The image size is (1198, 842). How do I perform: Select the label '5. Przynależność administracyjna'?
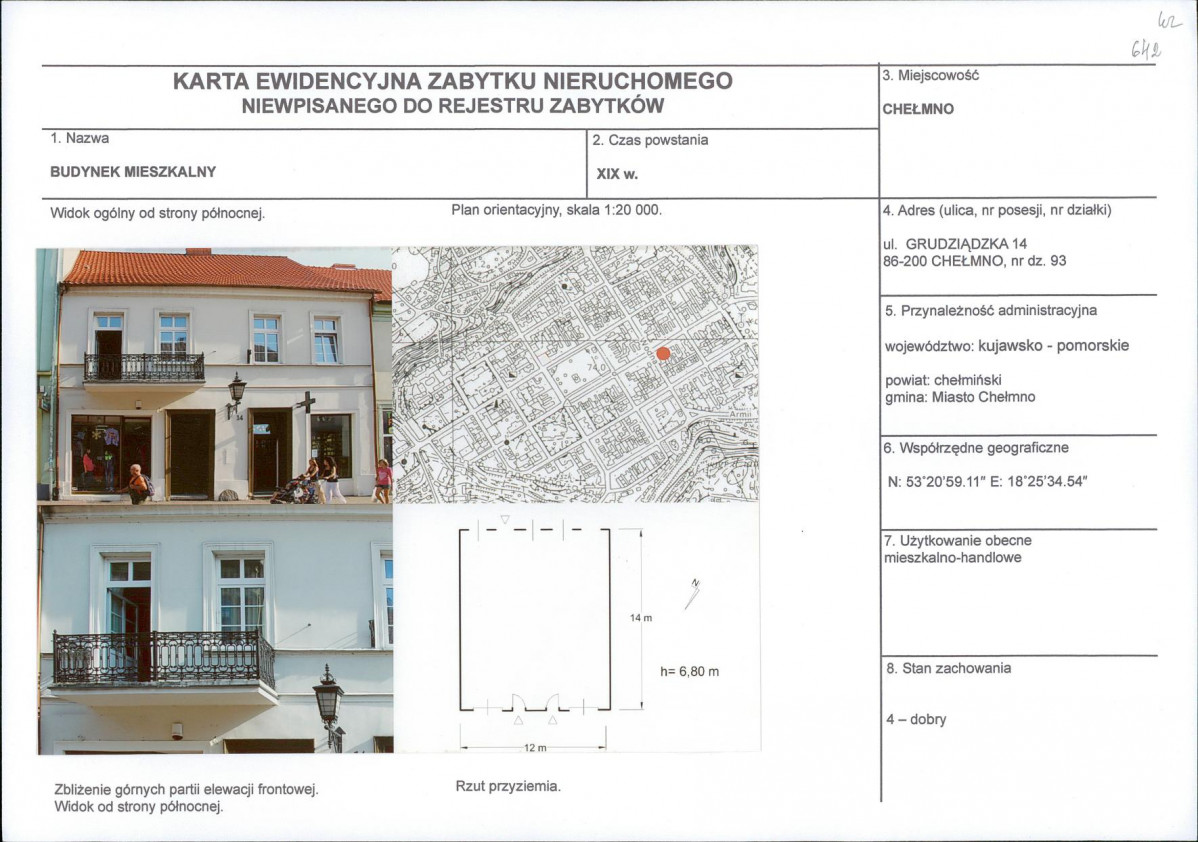[991, 311]
